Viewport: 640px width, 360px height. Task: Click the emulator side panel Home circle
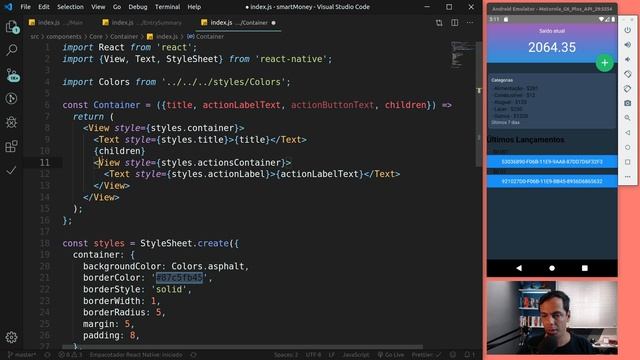pos(628,147)
